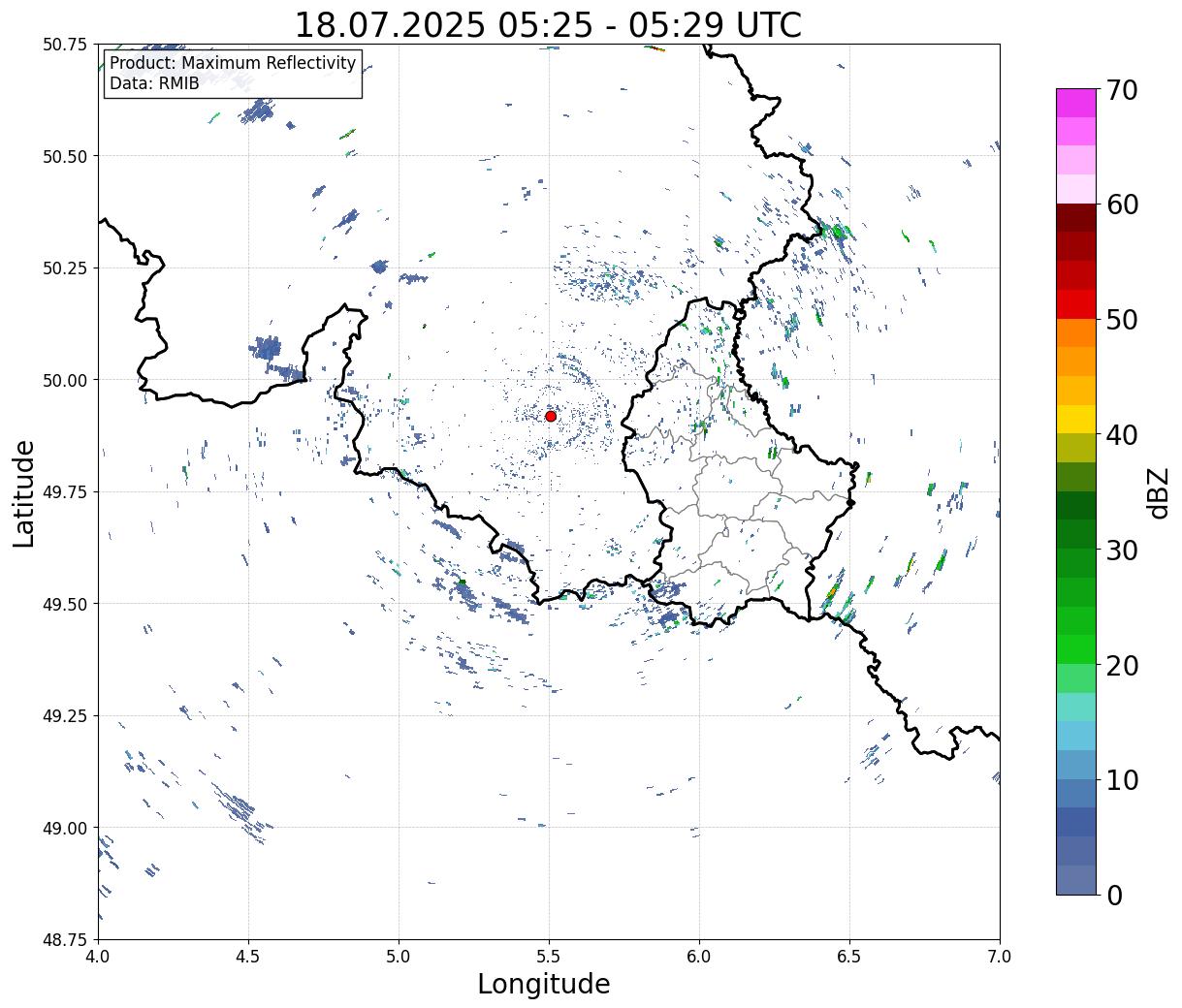The height and width of the screenshot is (1008, 1182).
Task: Click the latitude tick label 50.50
Action: (x=65, y=156)
